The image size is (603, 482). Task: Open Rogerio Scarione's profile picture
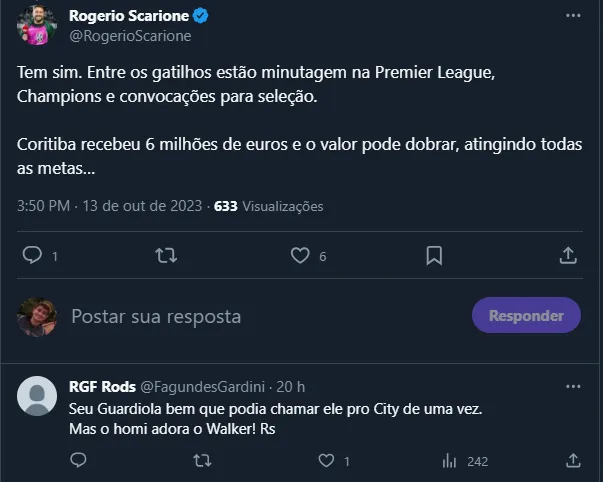tap(36, 26)
